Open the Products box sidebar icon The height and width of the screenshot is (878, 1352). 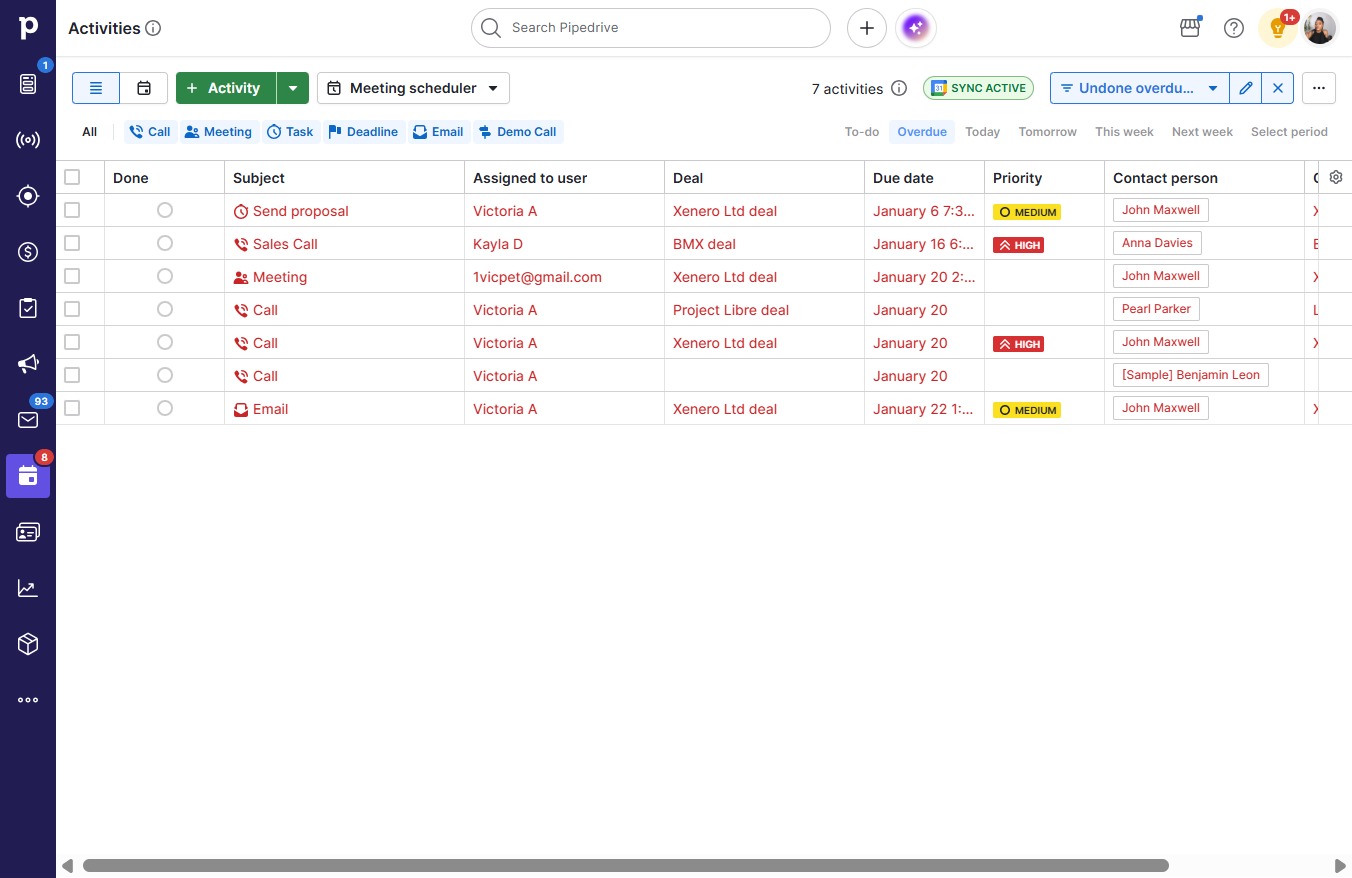click(28, 644)
